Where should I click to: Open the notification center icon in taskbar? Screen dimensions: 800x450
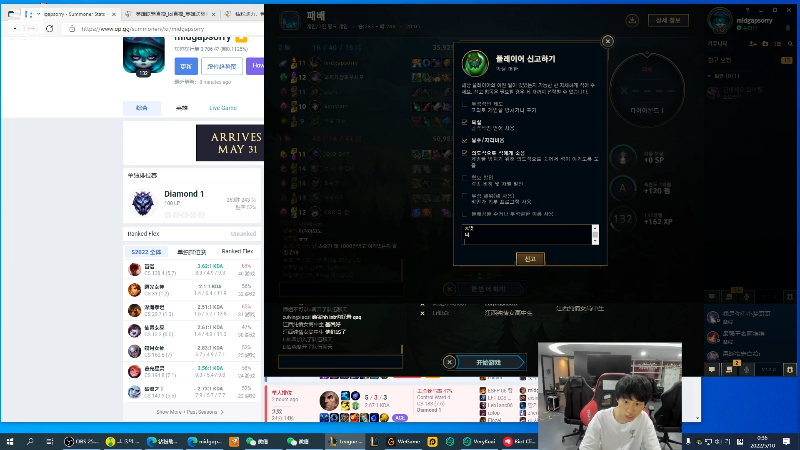point(786,441)
